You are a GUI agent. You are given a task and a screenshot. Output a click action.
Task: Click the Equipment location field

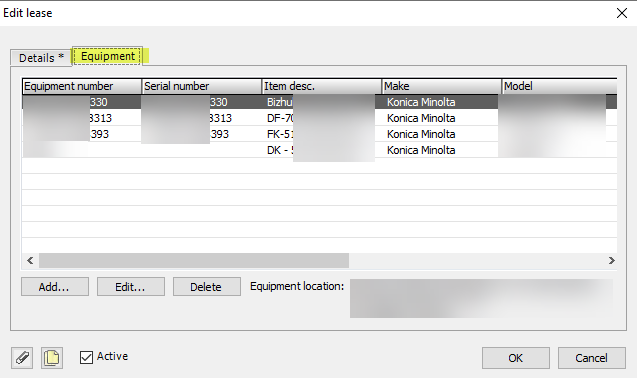pos(481,298)
